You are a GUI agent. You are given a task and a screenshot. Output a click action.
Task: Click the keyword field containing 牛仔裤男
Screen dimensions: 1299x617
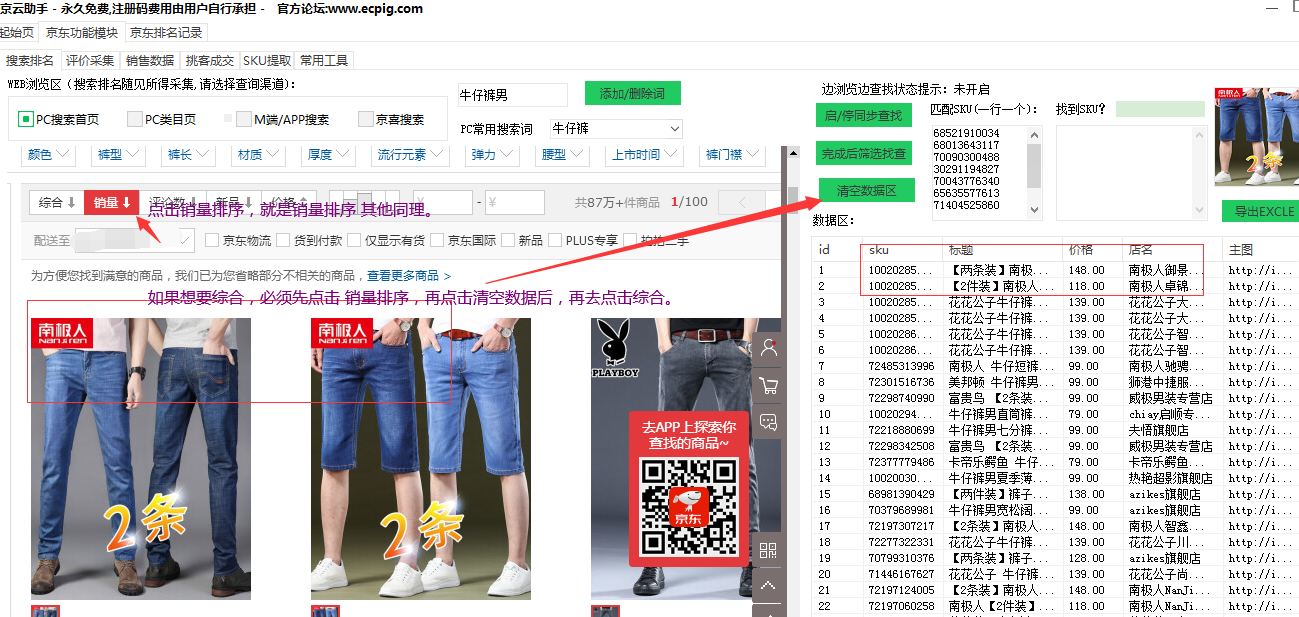pos(512,95)
